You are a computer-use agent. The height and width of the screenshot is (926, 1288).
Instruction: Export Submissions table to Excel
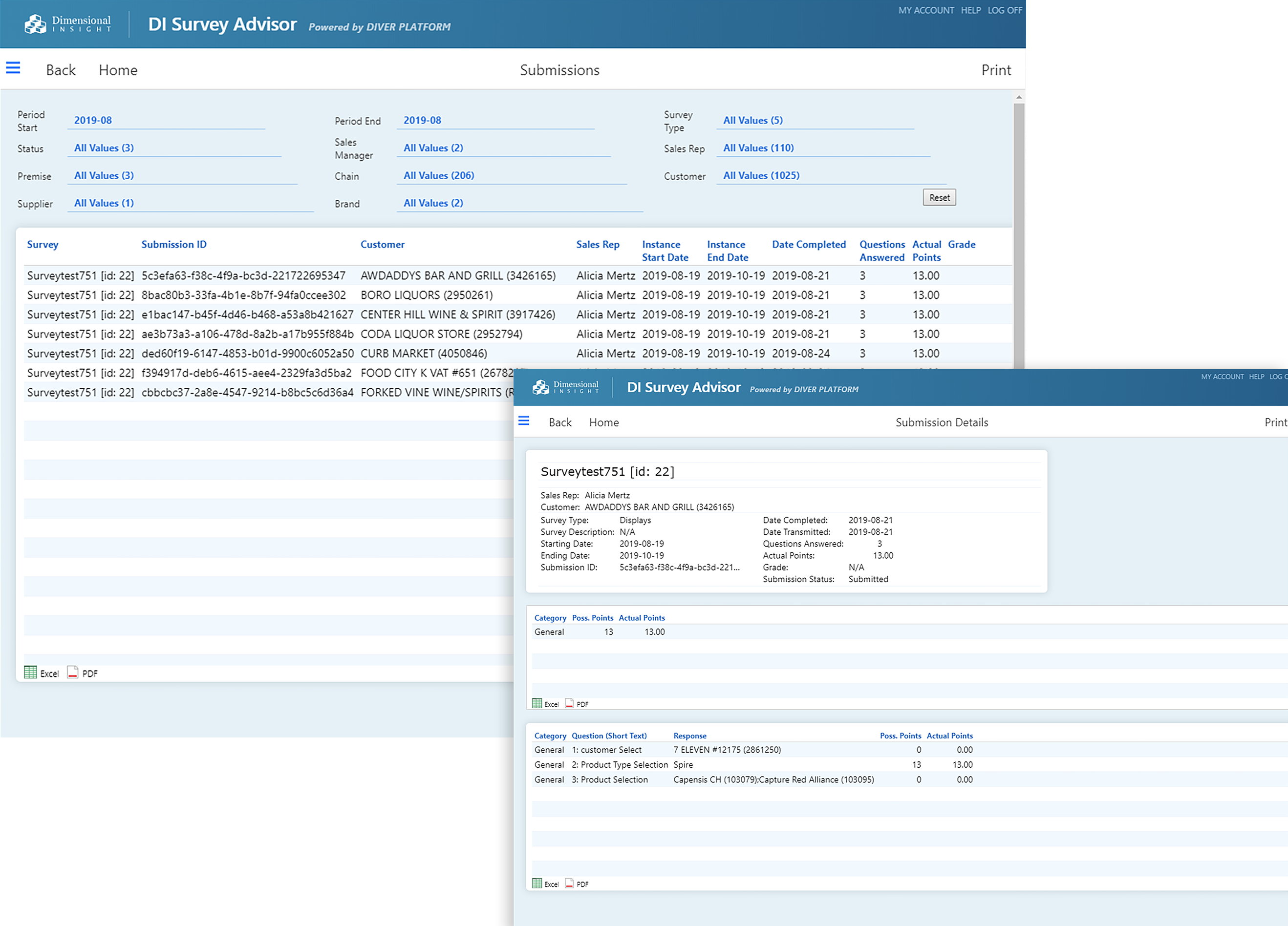pos(42,673)
